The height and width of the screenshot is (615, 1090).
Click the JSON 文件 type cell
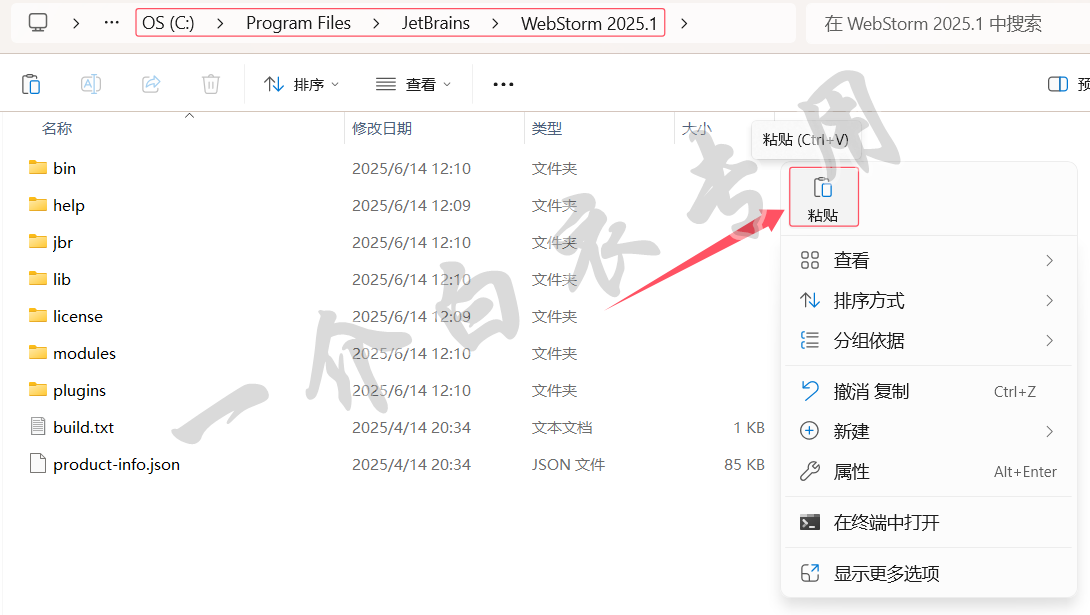[568, 464]
